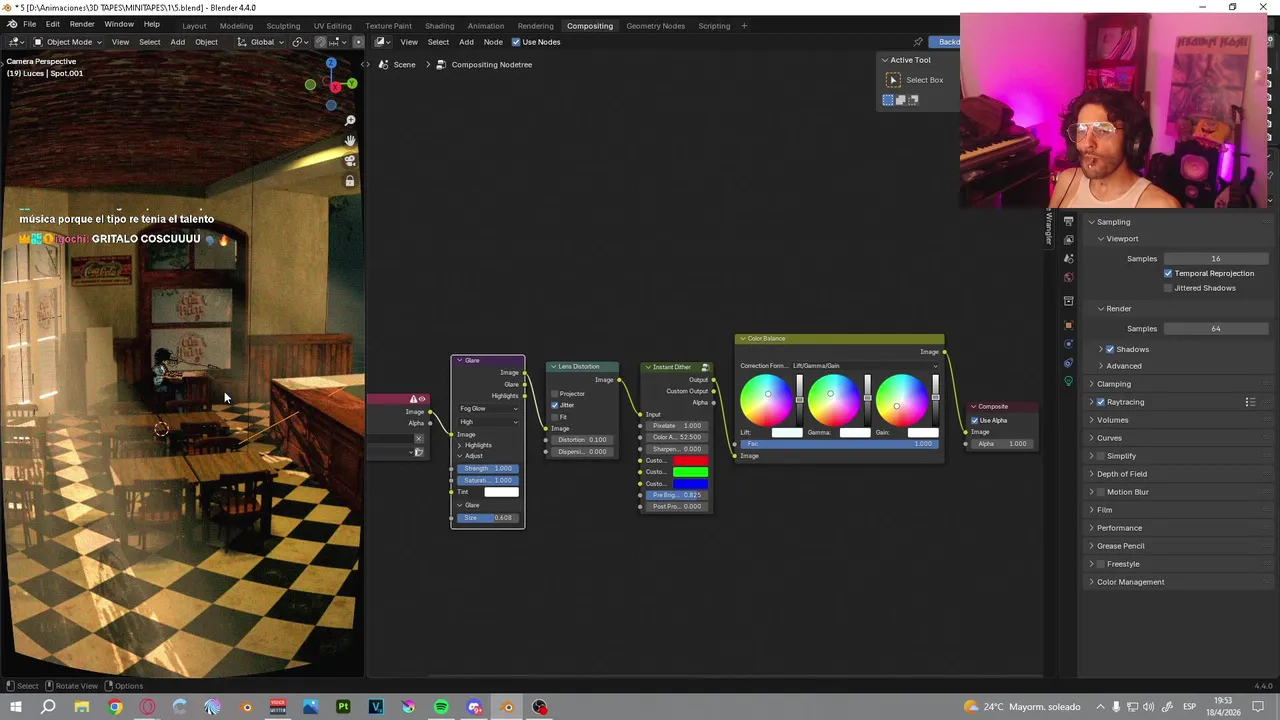The height and width of the screenshot is (720, 1280).
Task: Click the Windows Start button
Action: (15, 707)
